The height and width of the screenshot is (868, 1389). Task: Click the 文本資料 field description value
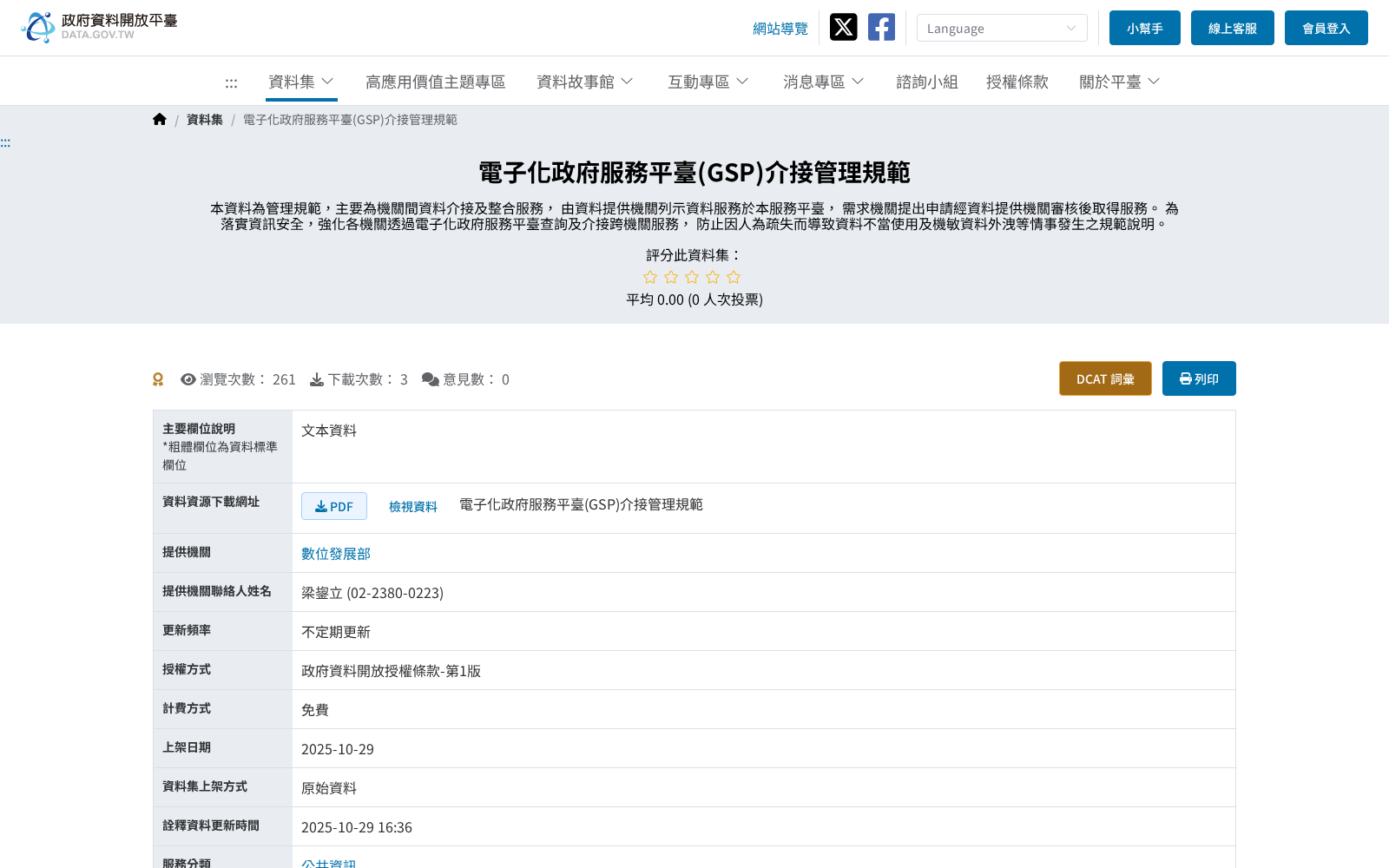(x=329, y=431)
